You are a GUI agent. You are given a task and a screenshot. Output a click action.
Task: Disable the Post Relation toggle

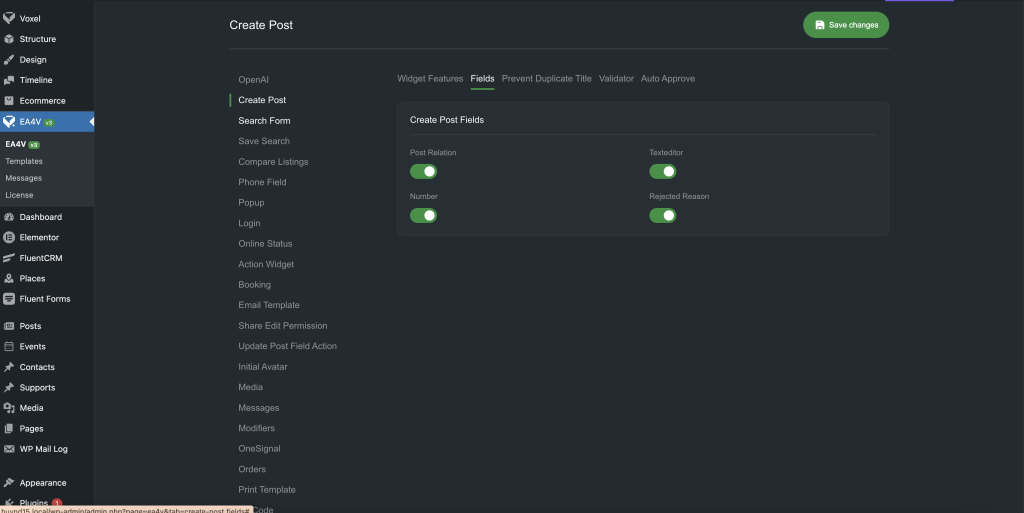(423, 171)
